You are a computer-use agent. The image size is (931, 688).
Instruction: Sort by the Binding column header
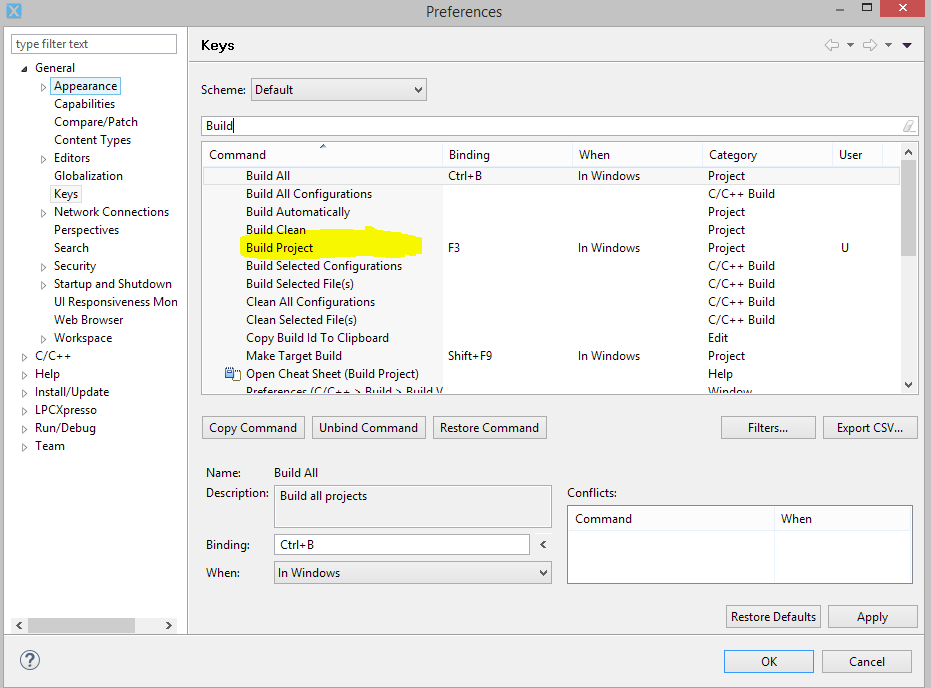[507, 154]
